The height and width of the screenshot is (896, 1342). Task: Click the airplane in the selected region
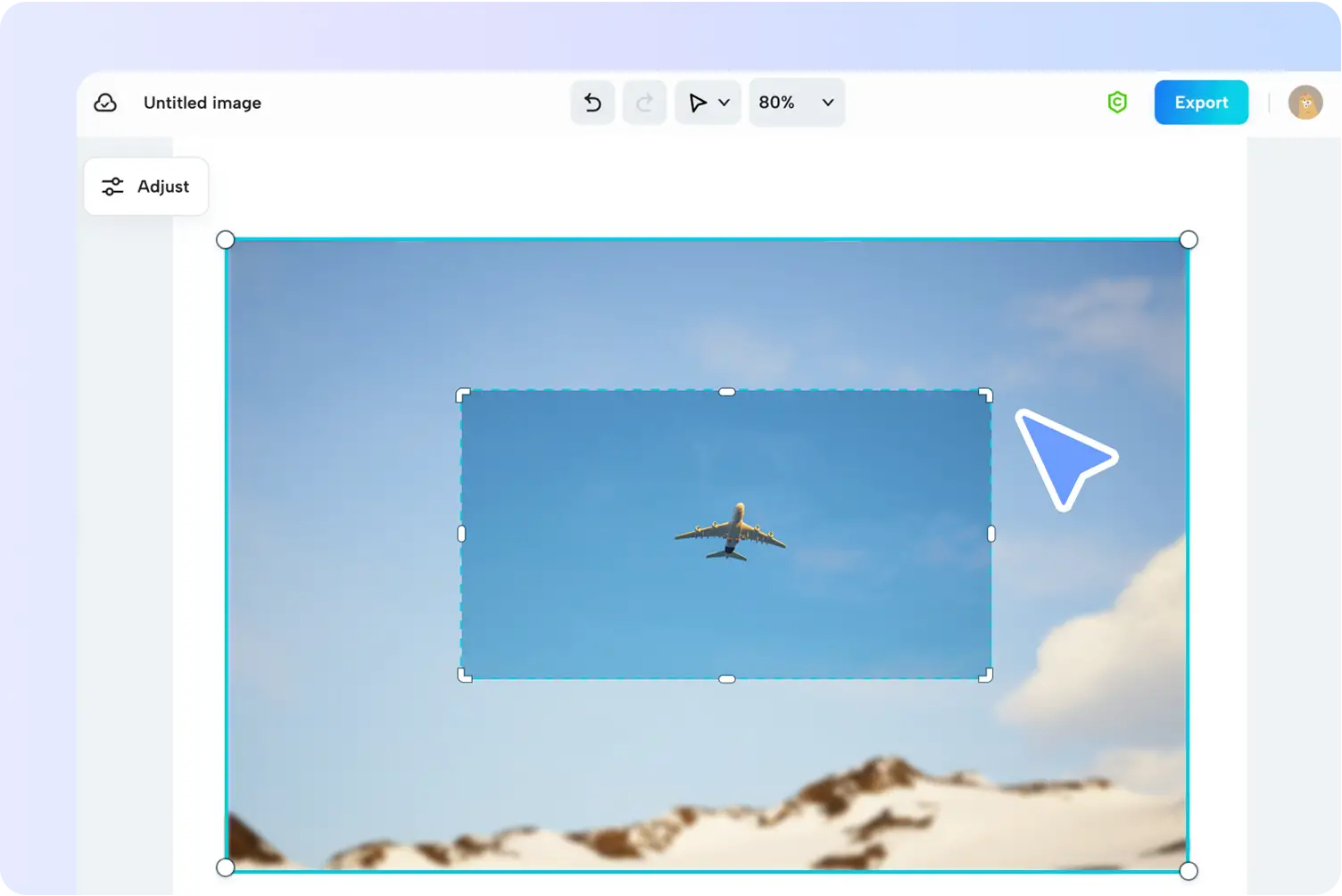[x=732, y=532]
